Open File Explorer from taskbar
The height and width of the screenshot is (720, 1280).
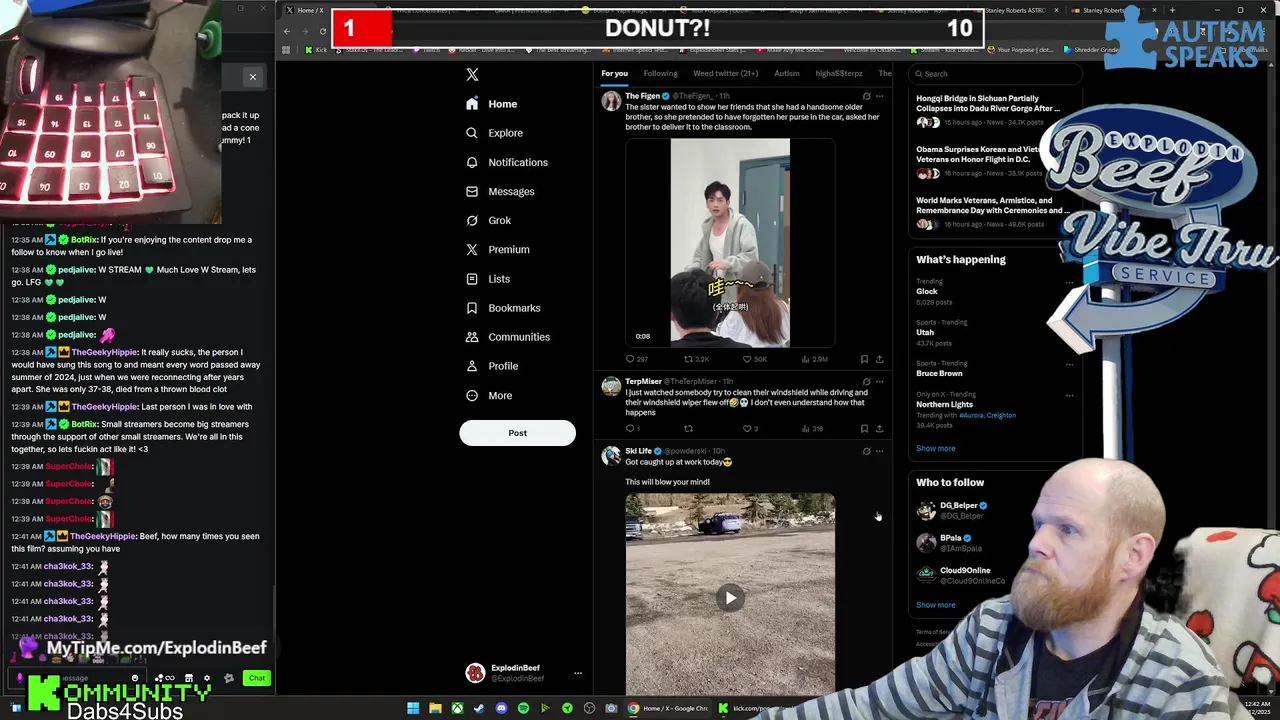435,708
